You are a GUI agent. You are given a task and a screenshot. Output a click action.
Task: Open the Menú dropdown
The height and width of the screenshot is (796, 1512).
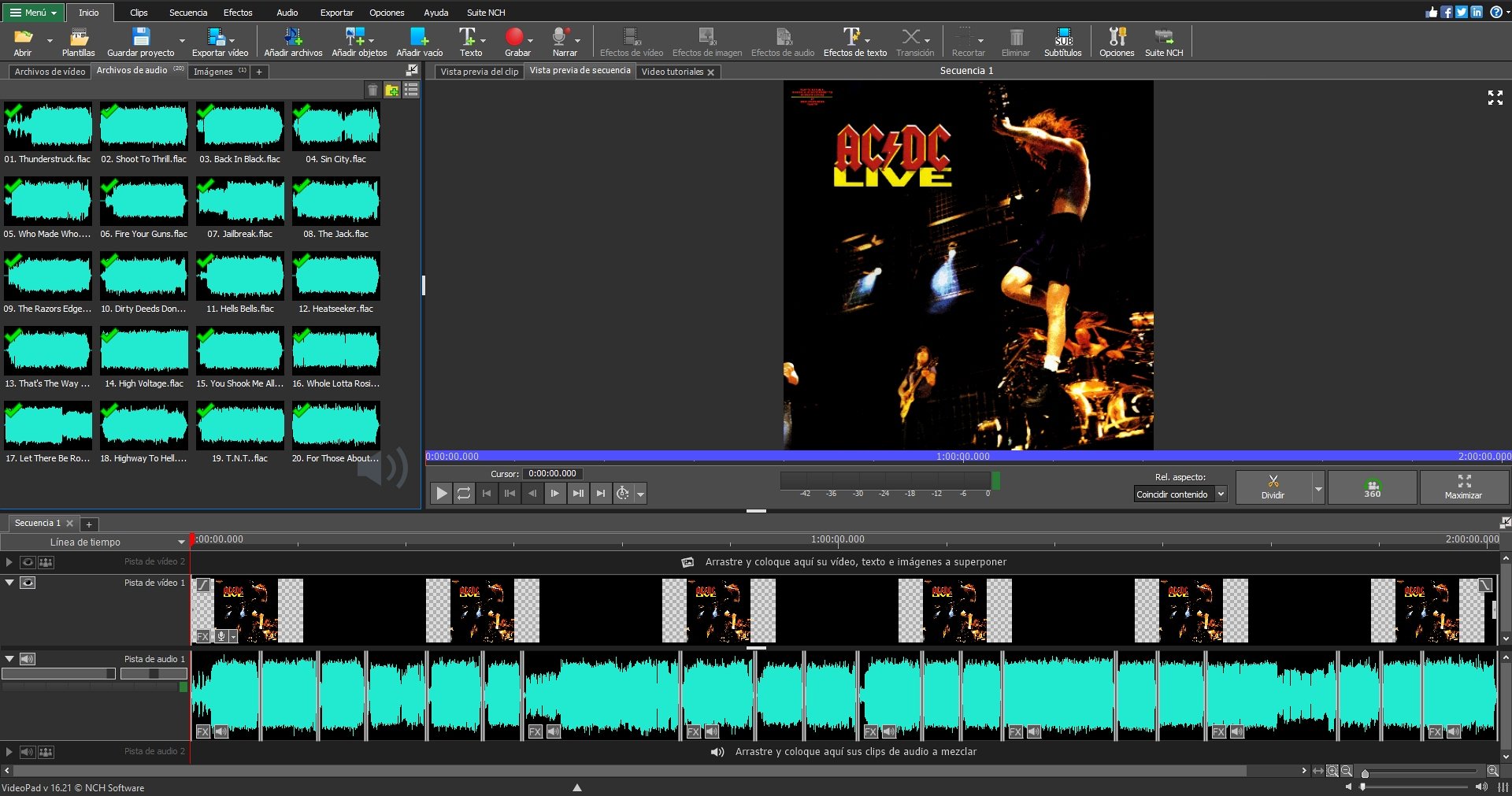(32, 12)
